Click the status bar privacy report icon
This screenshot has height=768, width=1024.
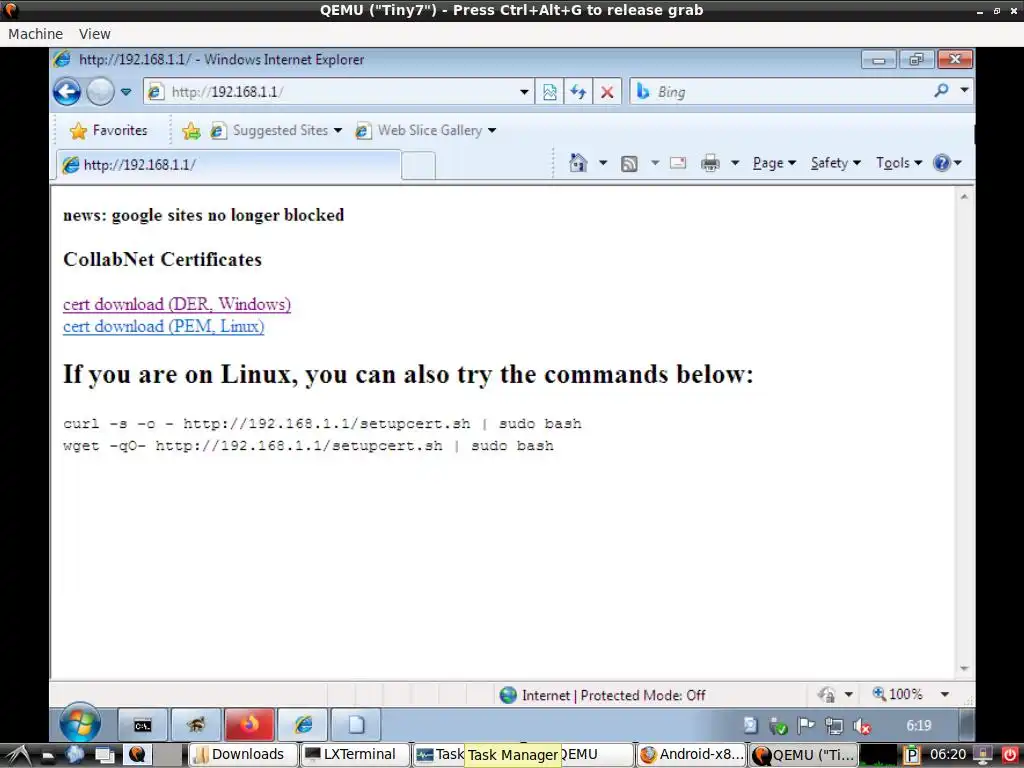point(827,695)
